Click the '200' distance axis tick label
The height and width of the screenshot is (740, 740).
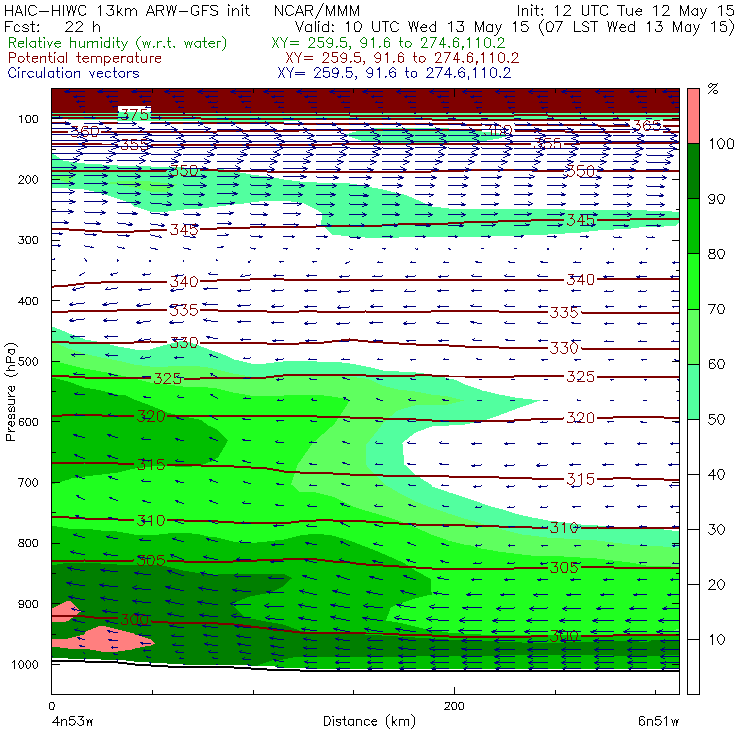point(454,706)
